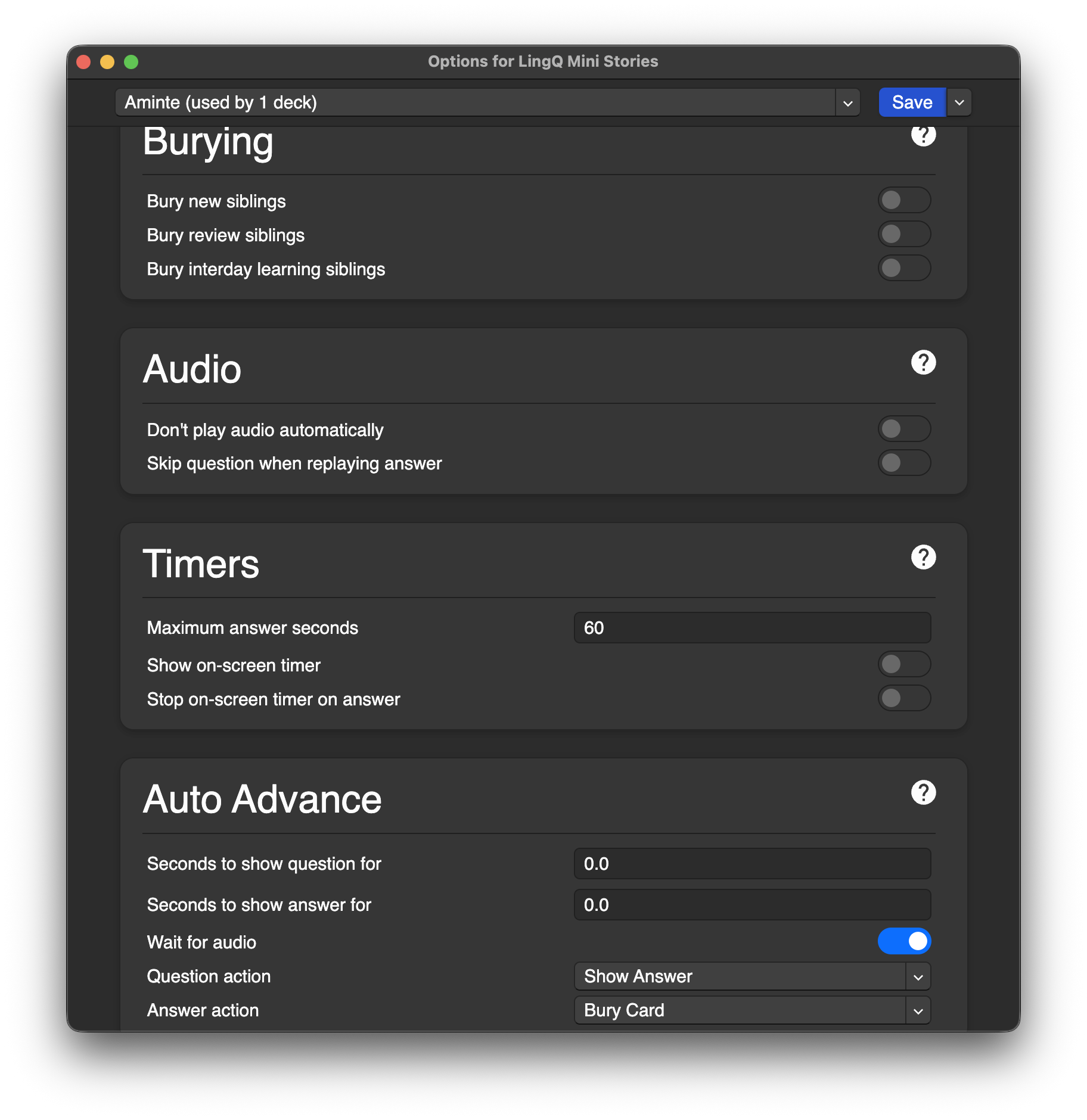The height and width of the screenshot is (1120, 1087).
Task: Open the Burying section help icon
Action: point(923,136)
